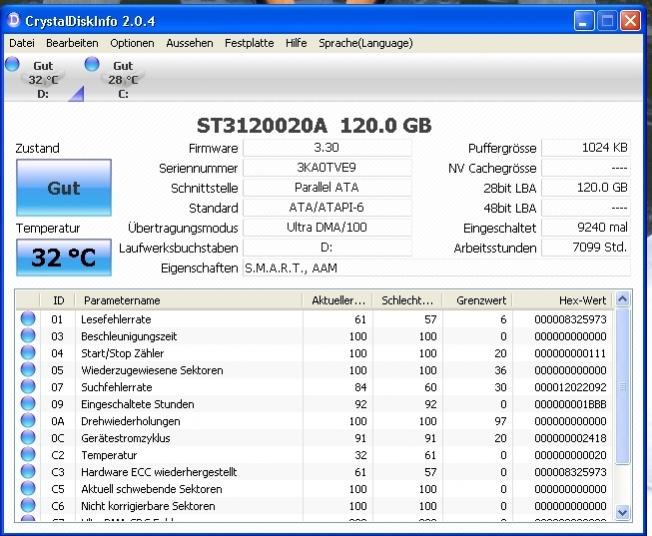Click status icon for Beschleunigungszeit row
This screenshot has height=536, width=652.
(x=28, y=336)
